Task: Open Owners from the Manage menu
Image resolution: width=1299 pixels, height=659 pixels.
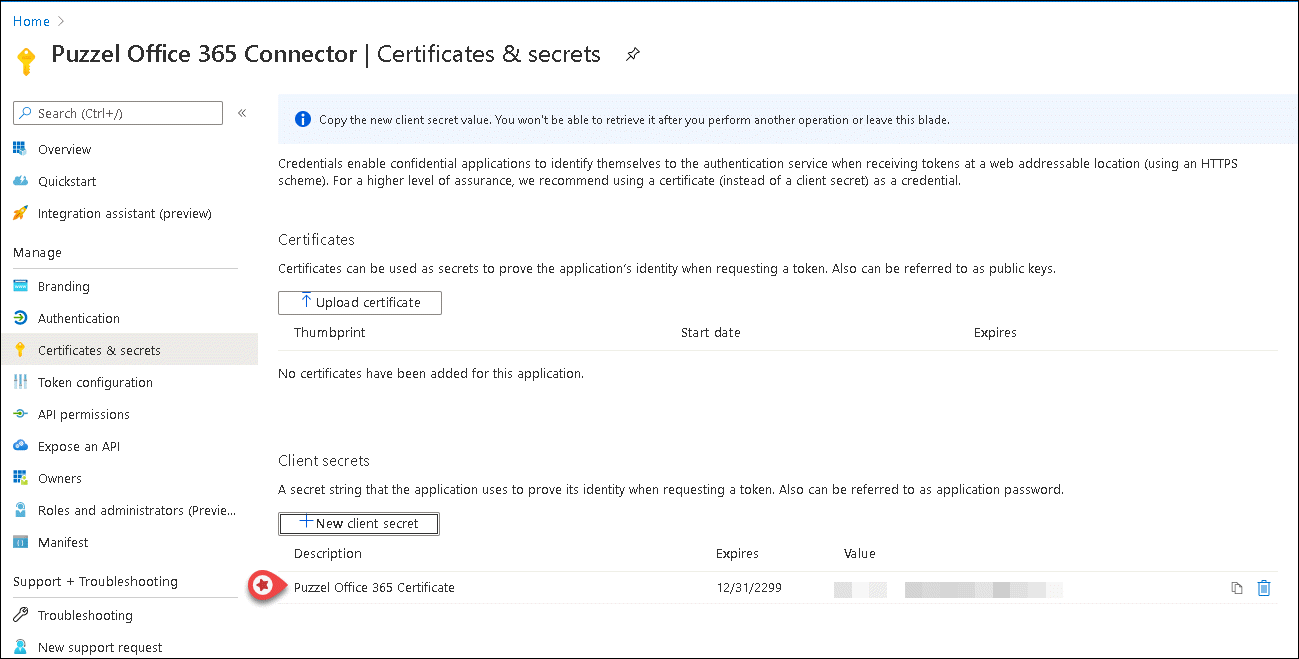Action: point(59,479)
